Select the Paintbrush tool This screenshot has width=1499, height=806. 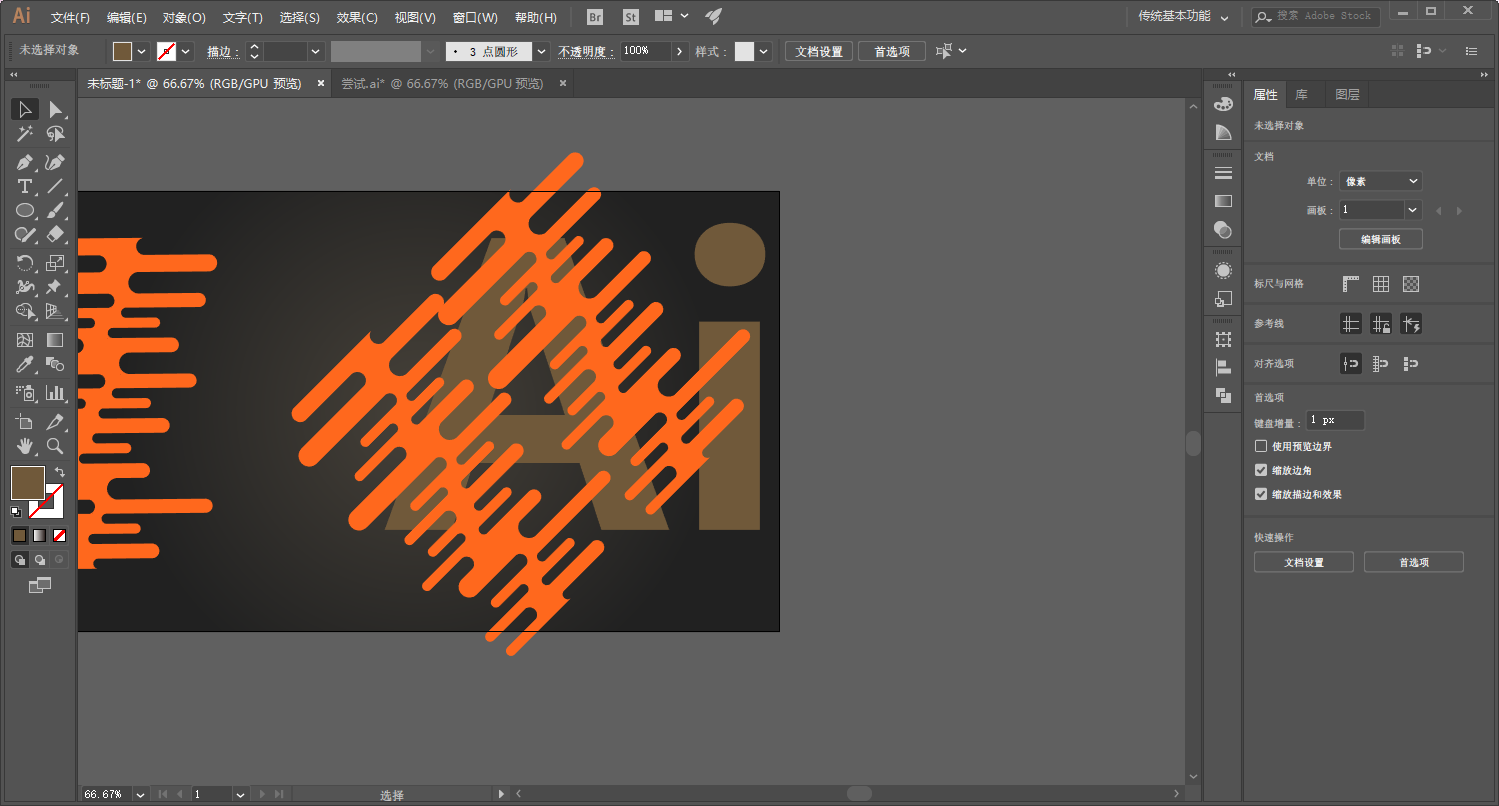55,210
